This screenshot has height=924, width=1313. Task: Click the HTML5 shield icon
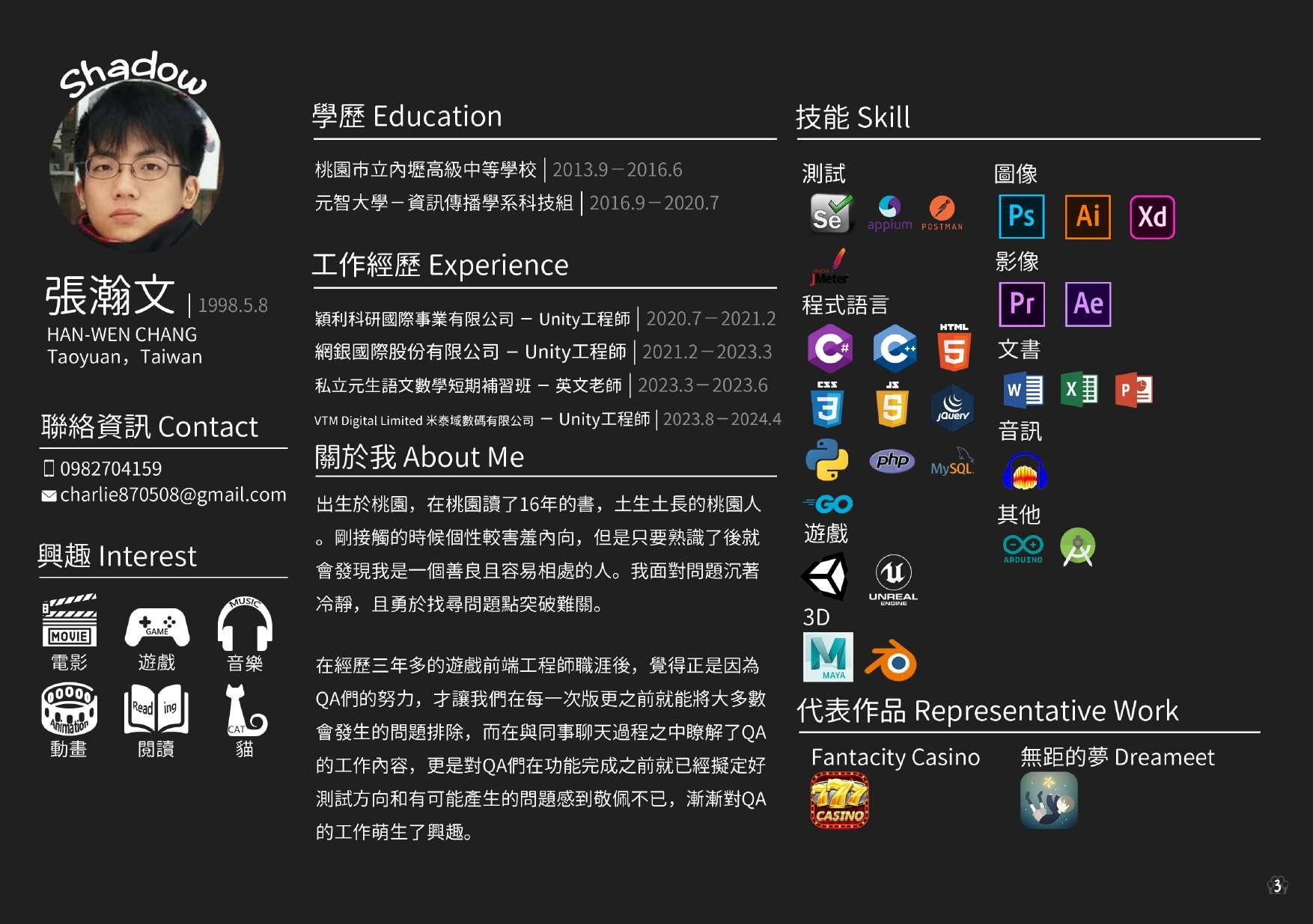954,347
